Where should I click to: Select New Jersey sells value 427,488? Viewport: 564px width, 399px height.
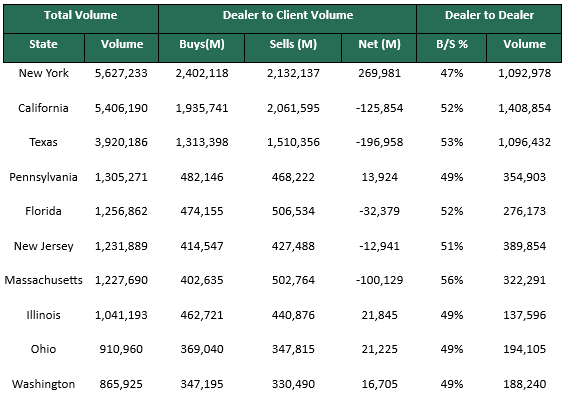coord(293,246)
